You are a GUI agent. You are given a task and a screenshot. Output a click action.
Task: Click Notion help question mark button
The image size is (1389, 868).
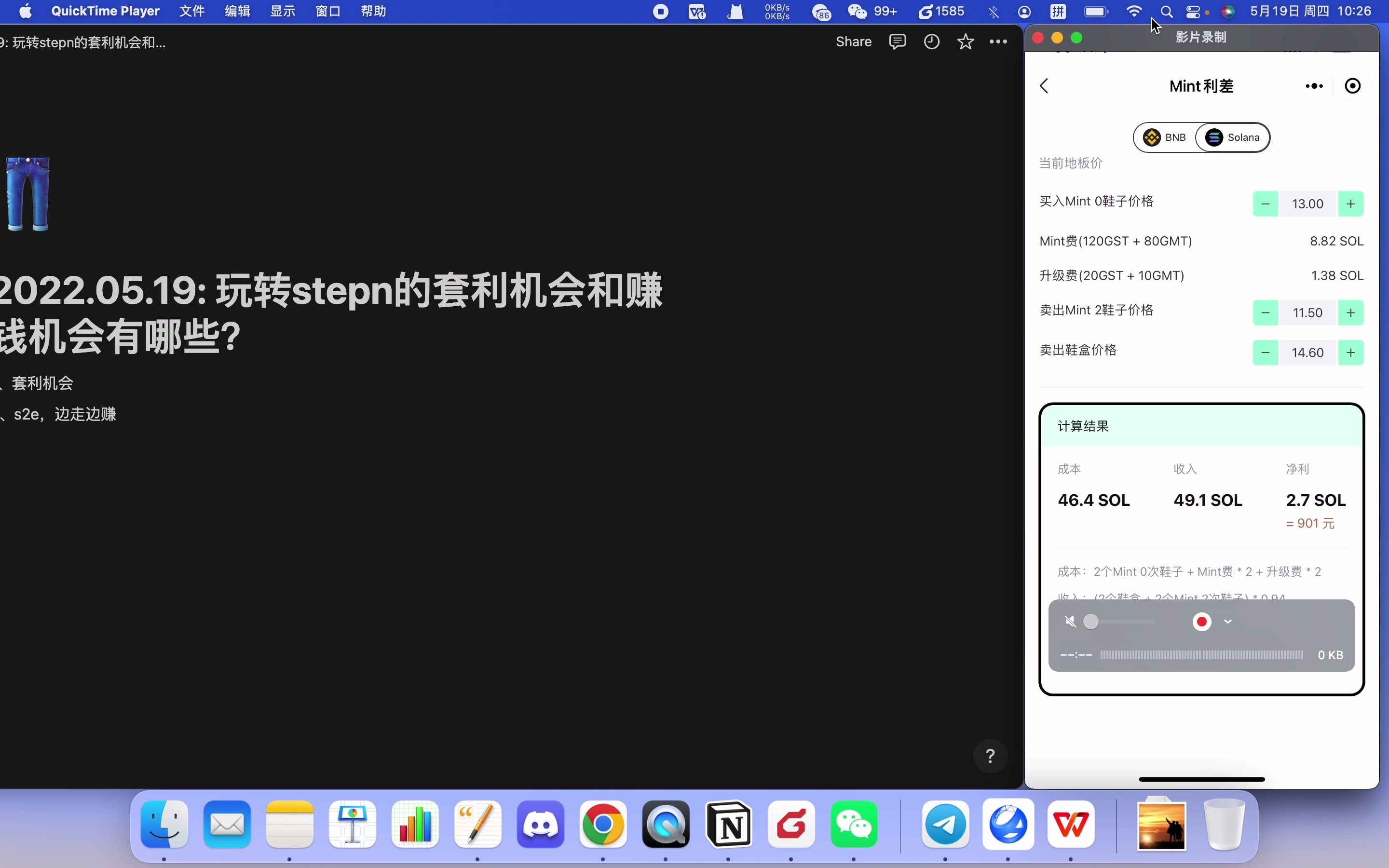[990, 756]
